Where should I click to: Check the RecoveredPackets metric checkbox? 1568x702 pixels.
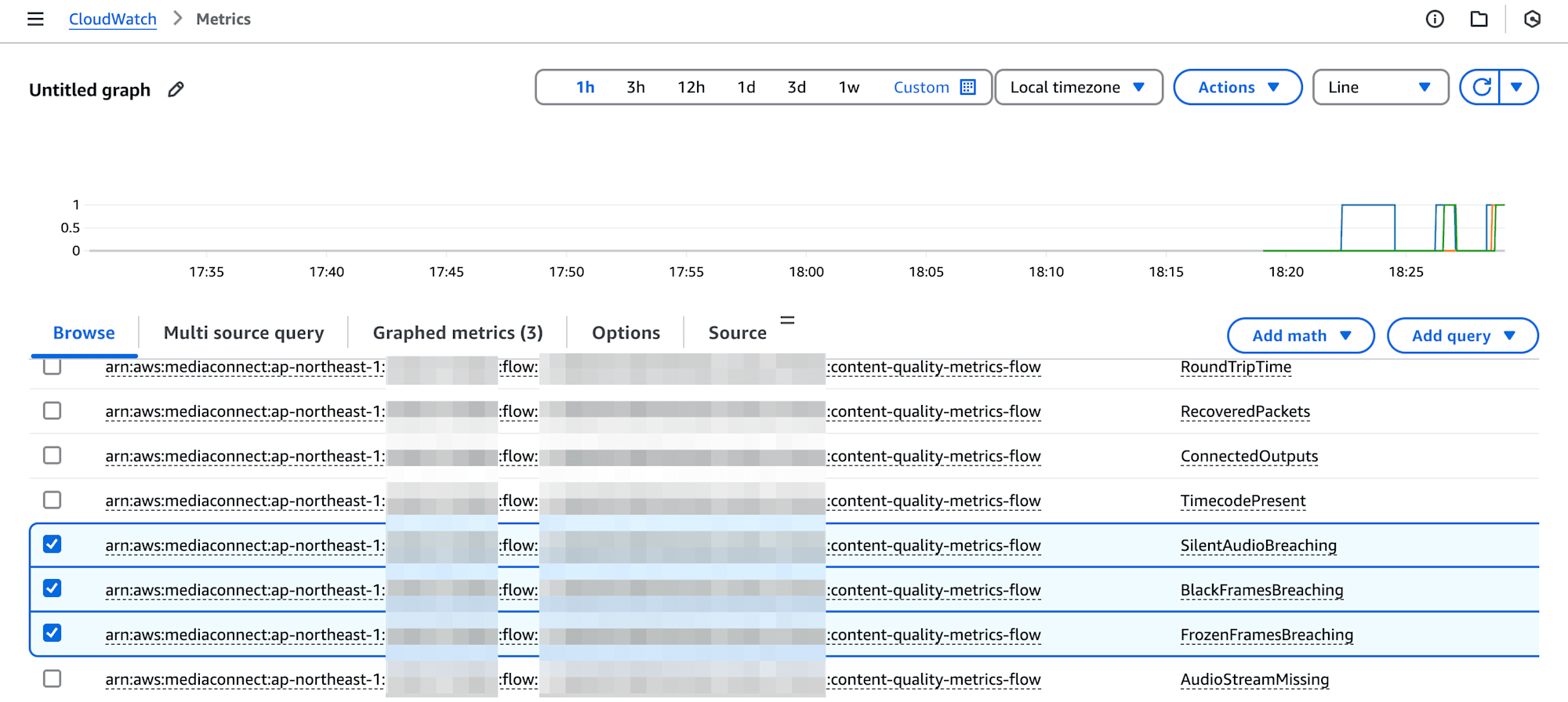coord(53,411)
